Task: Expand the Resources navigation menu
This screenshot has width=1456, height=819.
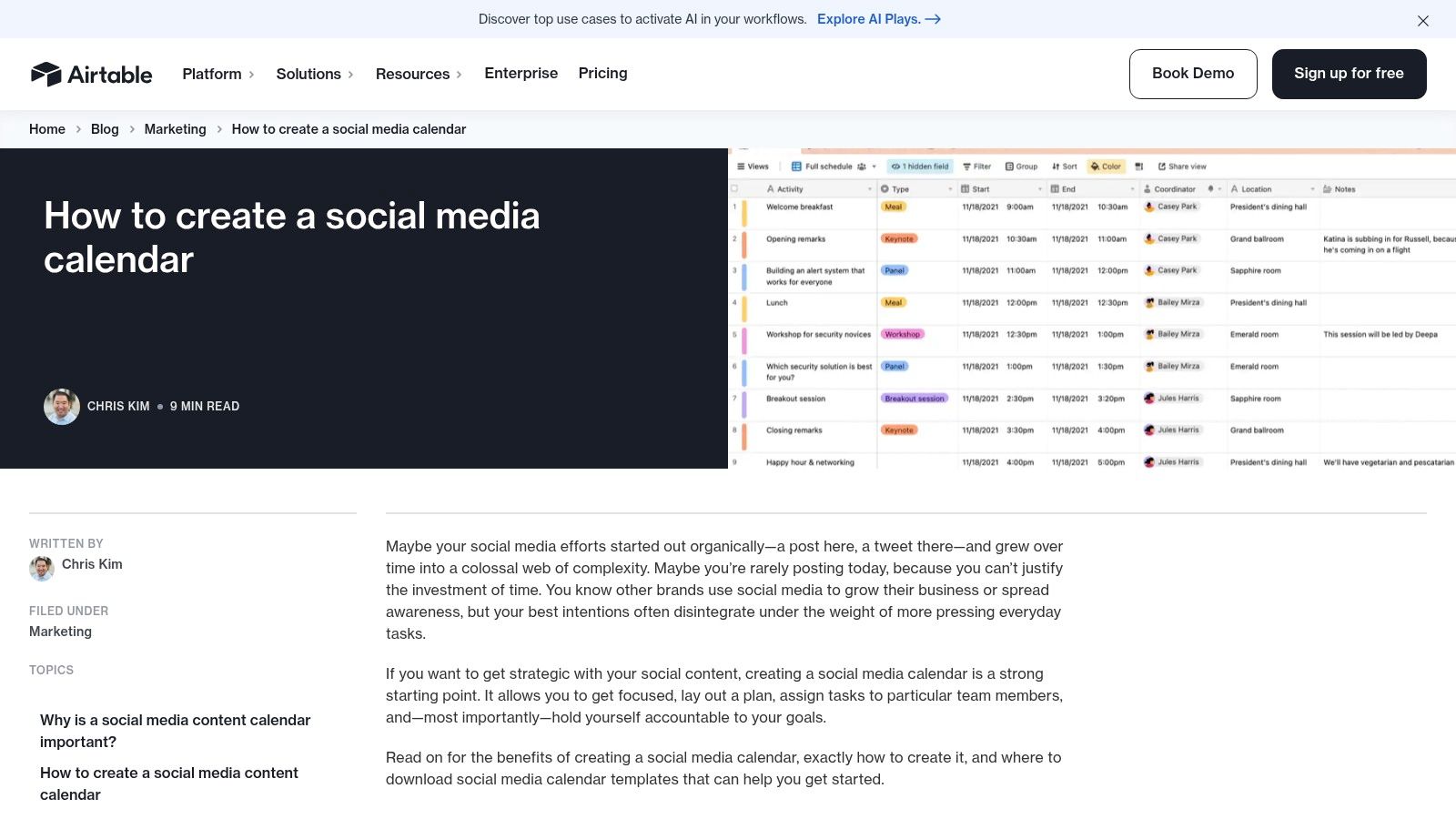Action: 419,74
